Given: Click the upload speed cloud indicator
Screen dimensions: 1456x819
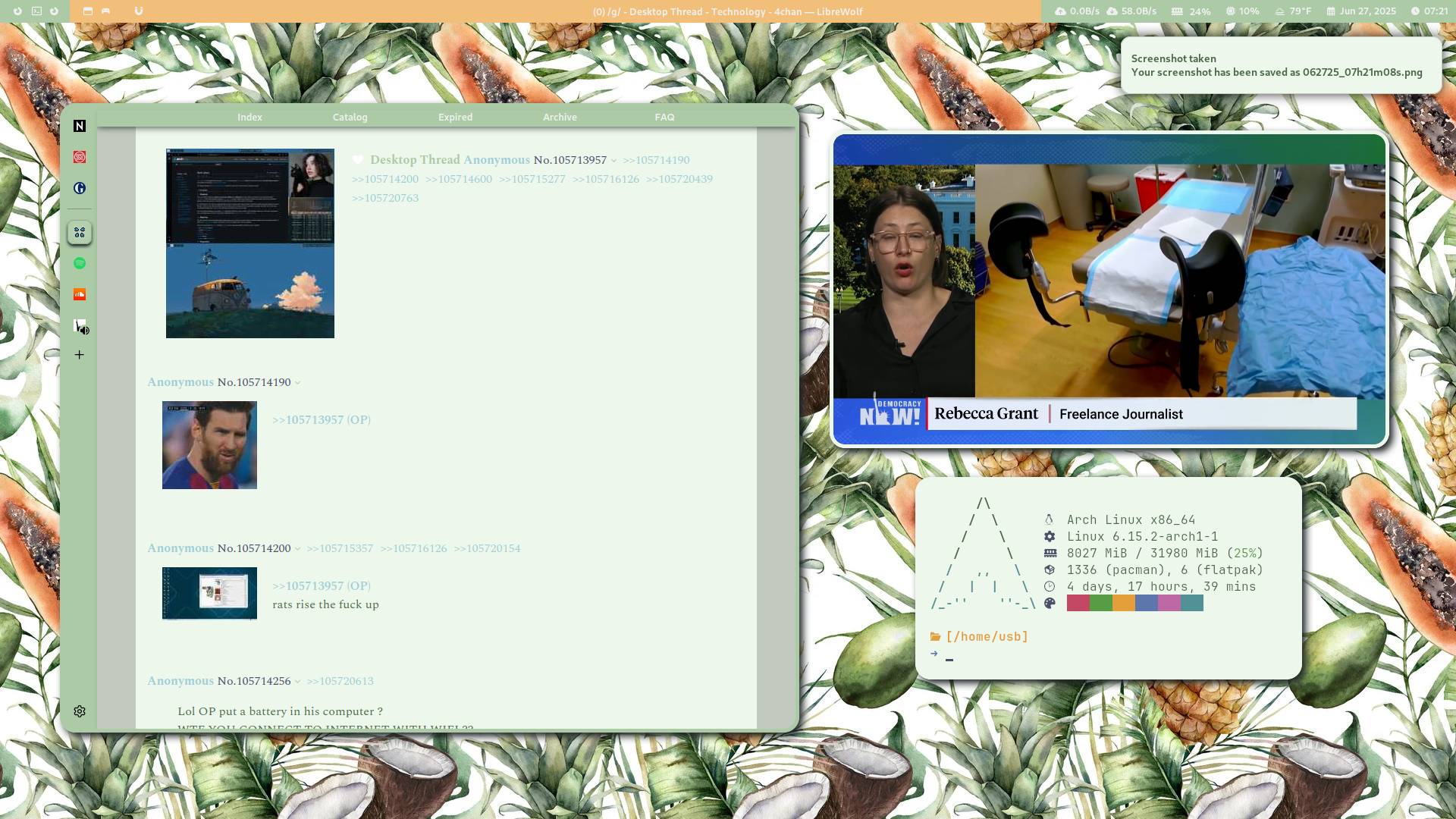Looking at the screenshot, I should [x=1060, y=11].
